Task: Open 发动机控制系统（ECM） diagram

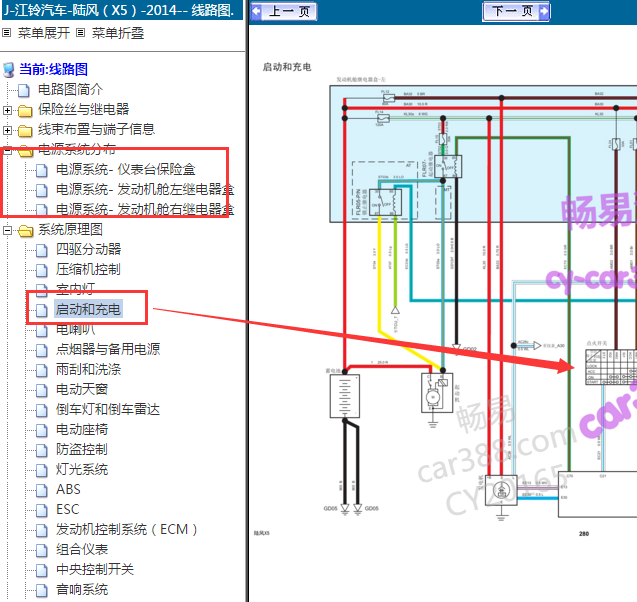Action: [x=127, y=529]
